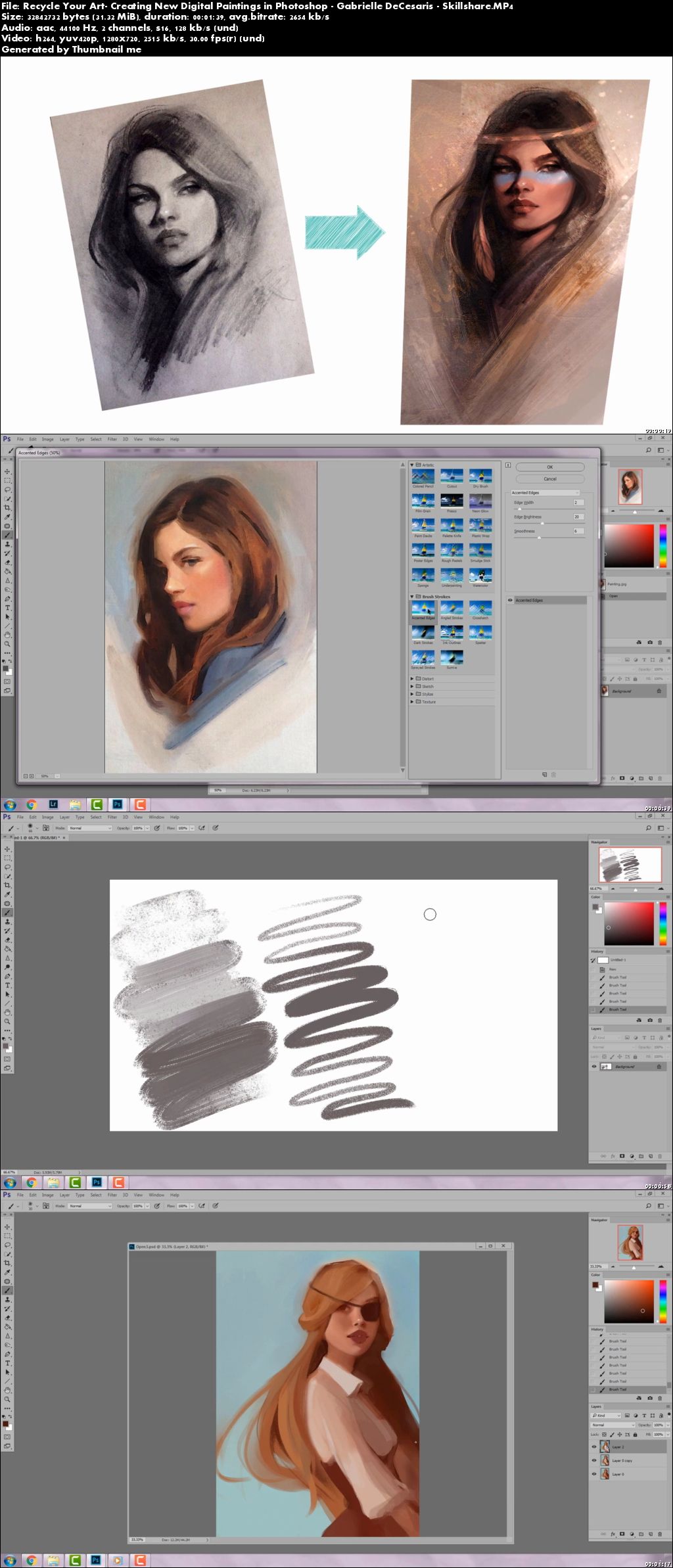The image size is (673, 1568).
Task: Select Eyedropper tool in the eyepatch portrait frame
Action: coord(8,1272)
